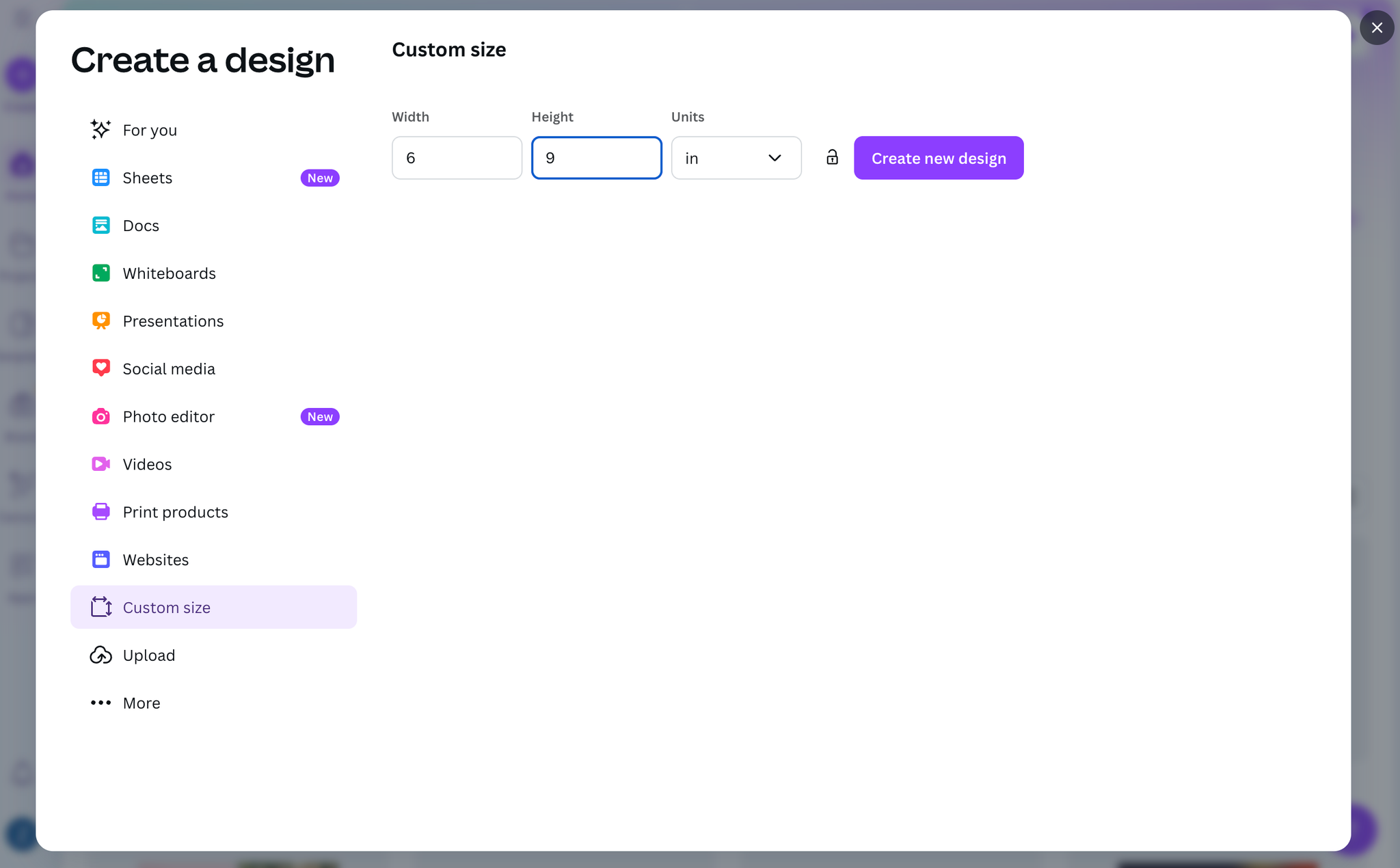Open the Print products label
The height and width of the screenshot is (868, 1400).
point(175,512)
